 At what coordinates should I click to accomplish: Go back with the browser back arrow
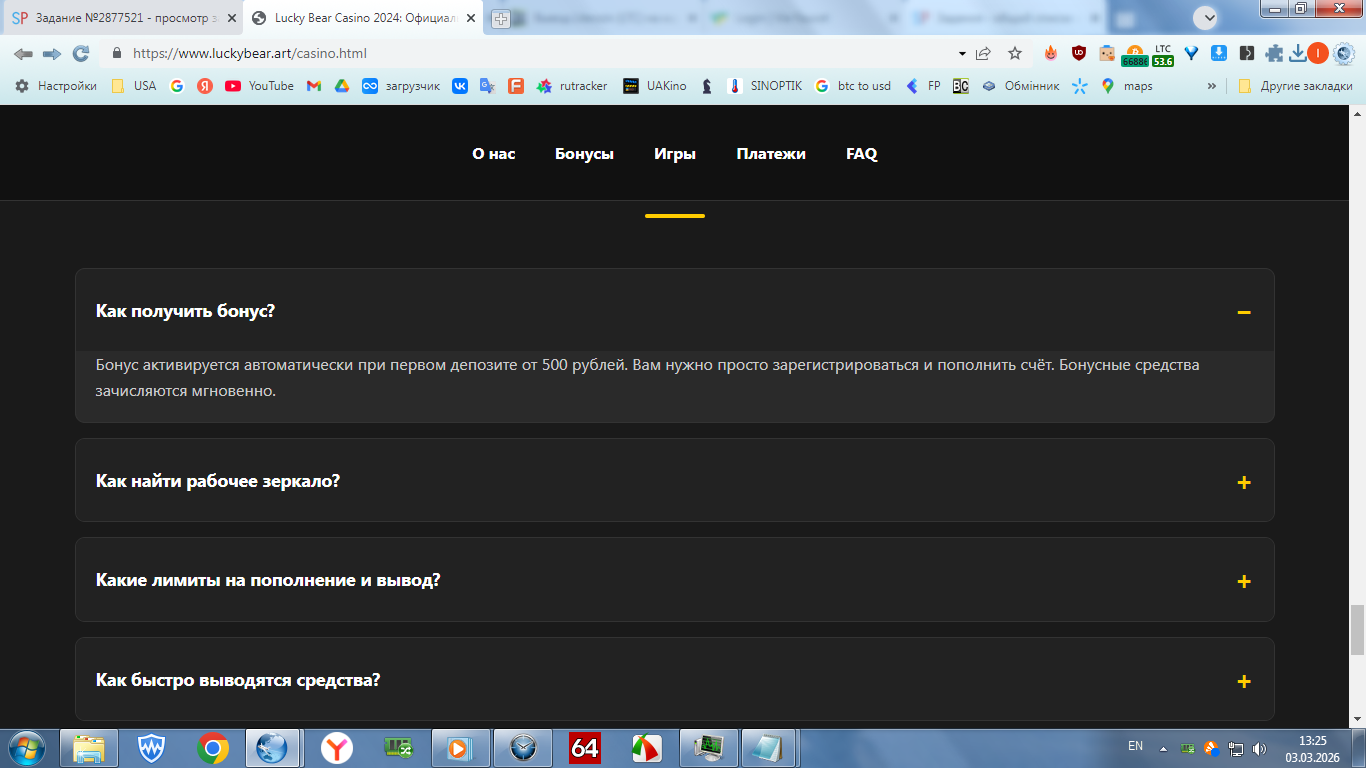(23, 54)
